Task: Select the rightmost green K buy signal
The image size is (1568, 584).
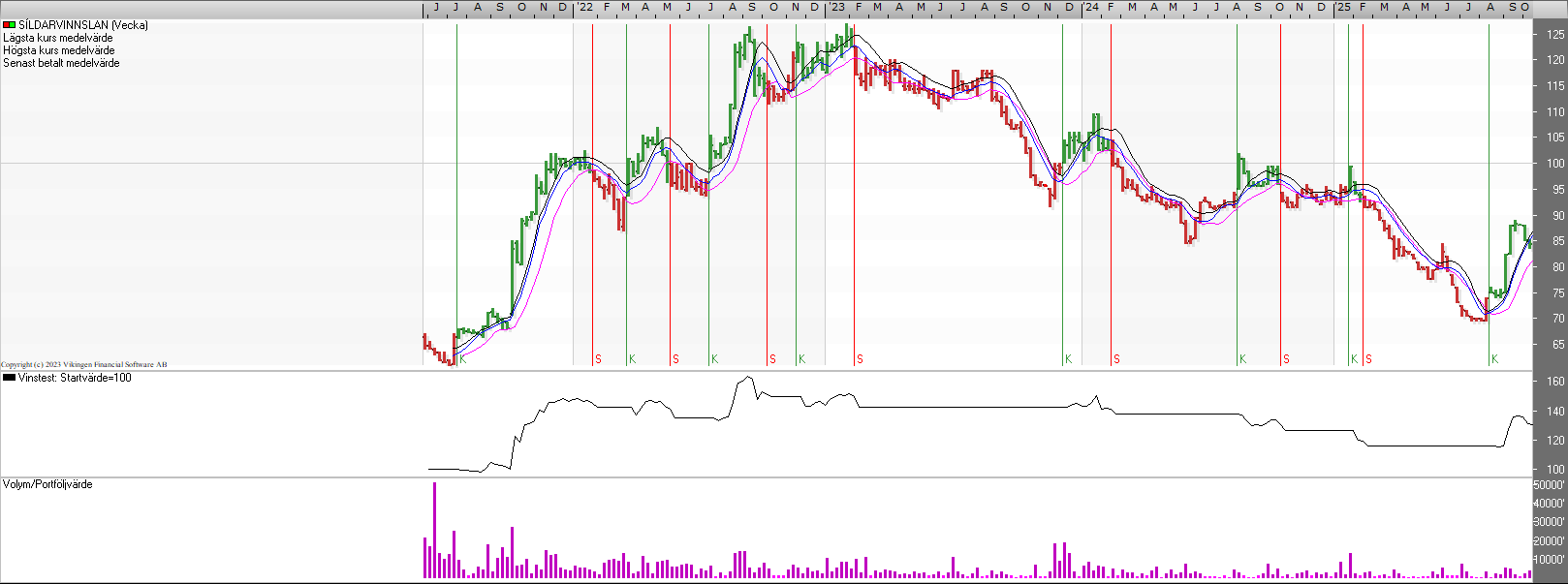Action: (1495, 359)
